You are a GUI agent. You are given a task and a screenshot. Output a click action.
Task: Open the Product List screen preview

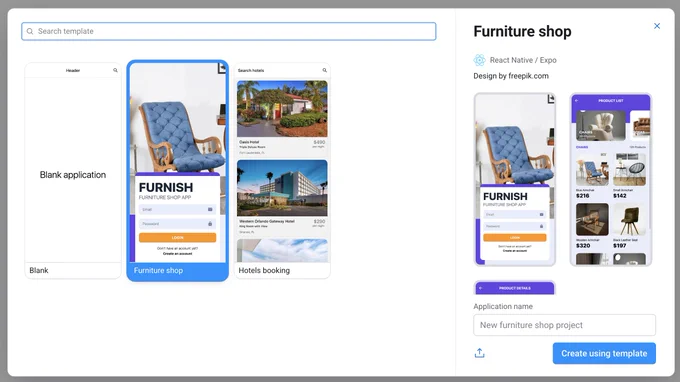(x=611, y=179)
